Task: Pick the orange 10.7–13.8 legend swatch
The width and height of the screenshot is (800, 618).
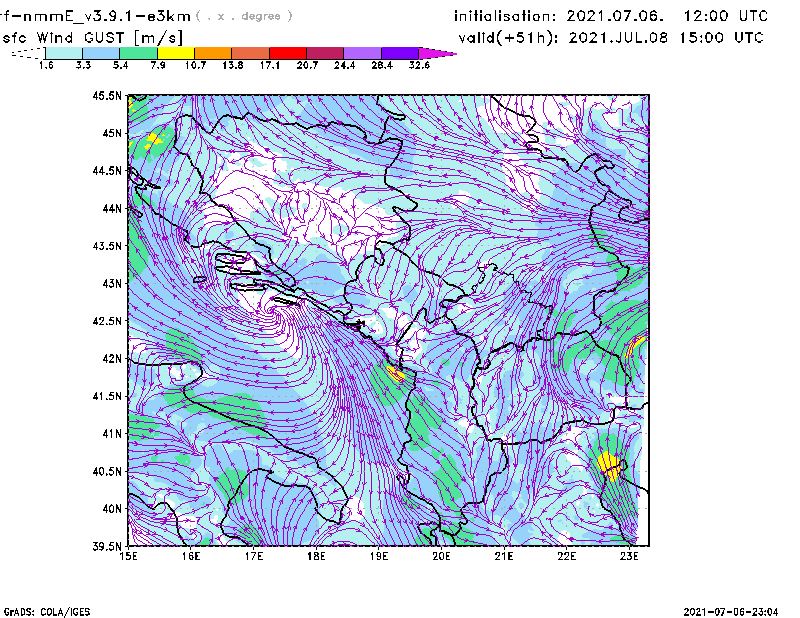Action: tap(213, 53)
